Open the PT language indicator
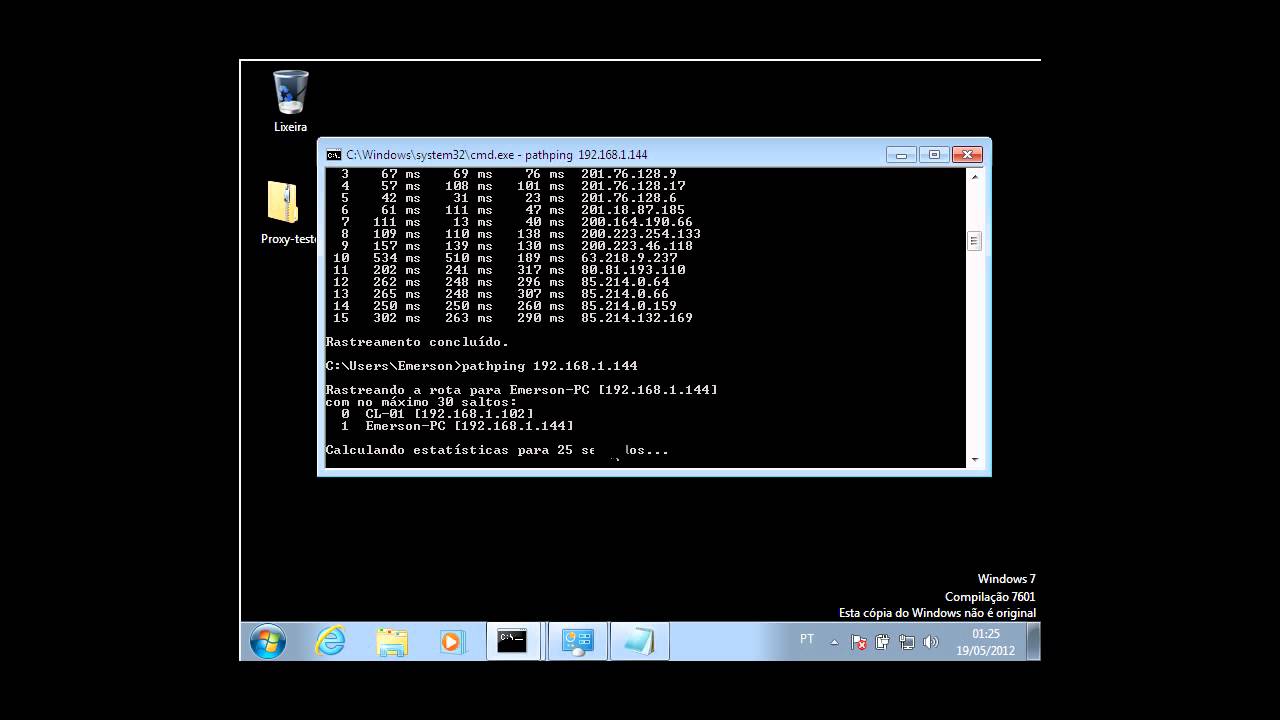The height and width of the screenshot is (720, 1280). pos(807,639)
